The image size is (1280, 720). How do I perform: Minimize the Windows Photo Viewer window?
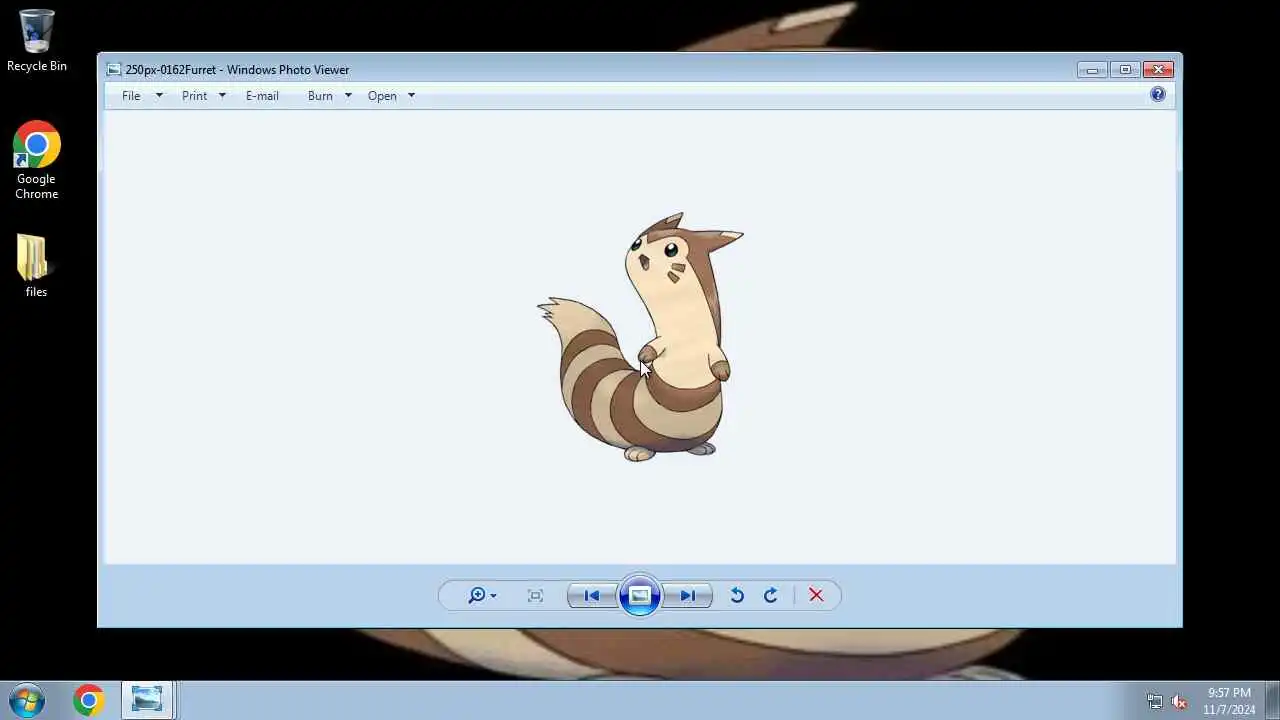(x=1092, y=70)
